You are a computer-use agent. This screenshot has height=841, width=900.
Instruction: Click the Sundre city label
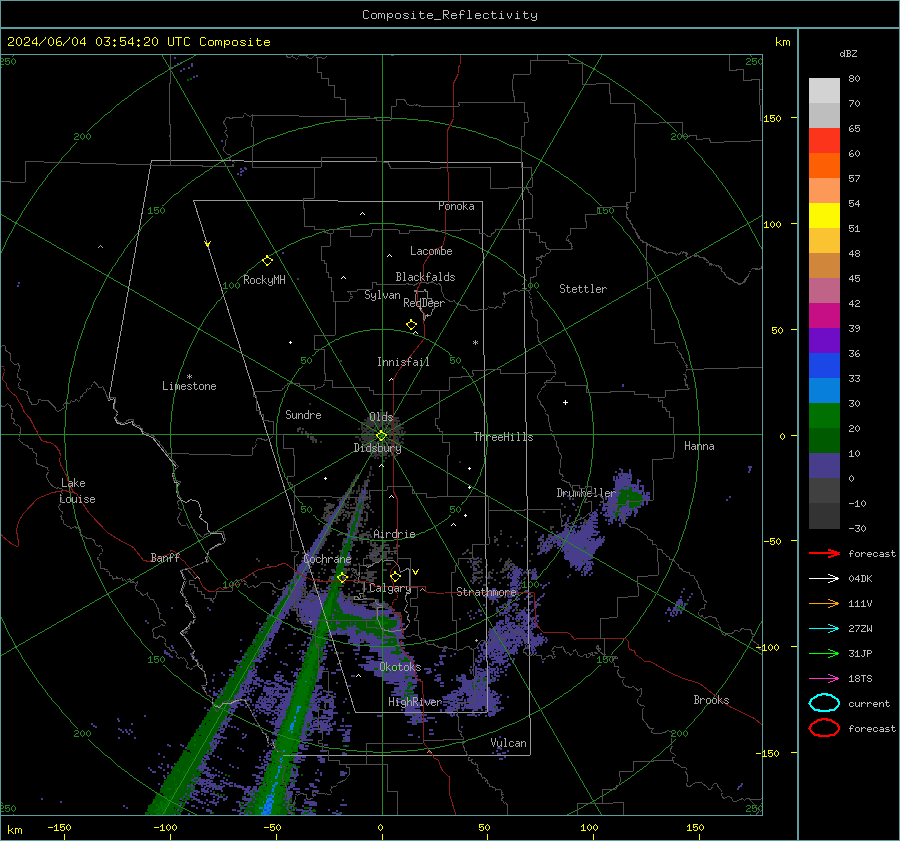tap(303, 414)
